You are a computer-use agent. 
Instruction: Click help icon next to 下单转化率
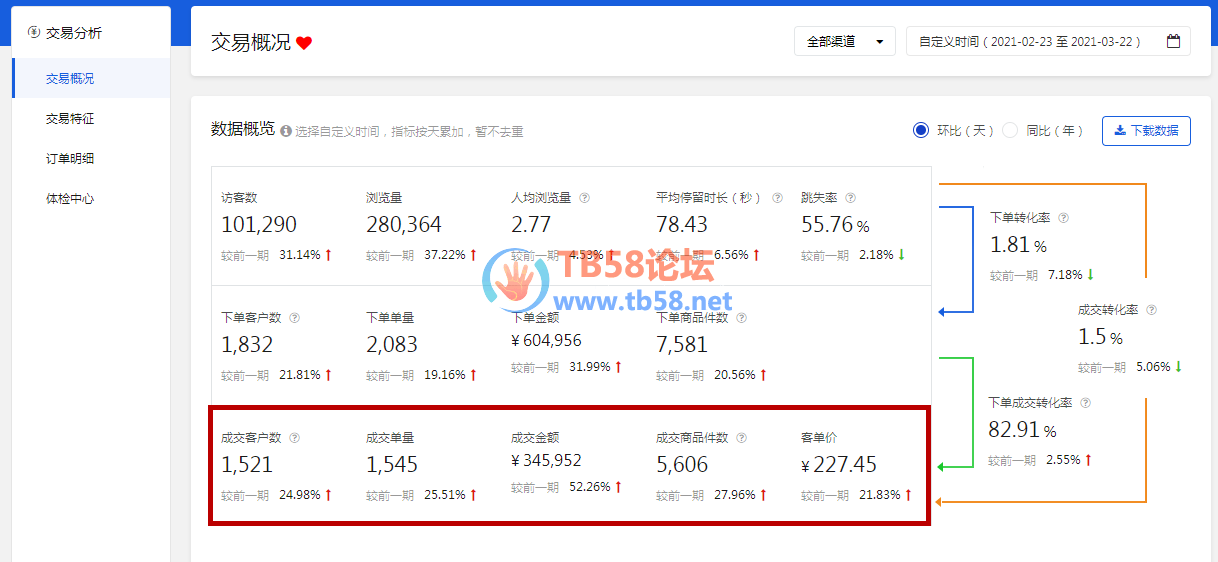coord(1063,217)
